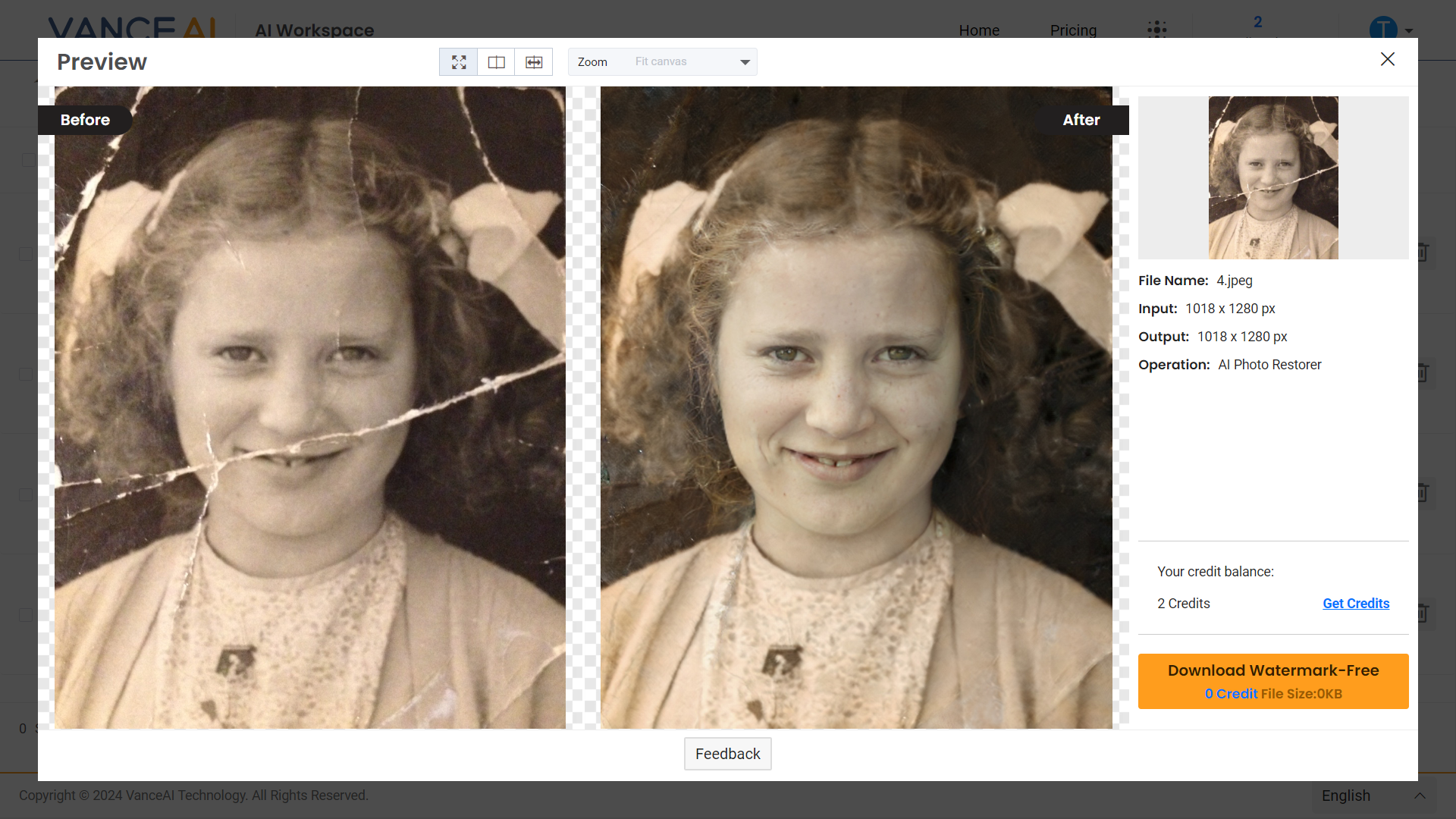The width and height of the screenshot is (1456, 819).
Task: Click the 4.jpeg thumbnail preview
Action: click(x=1273, y=177)
